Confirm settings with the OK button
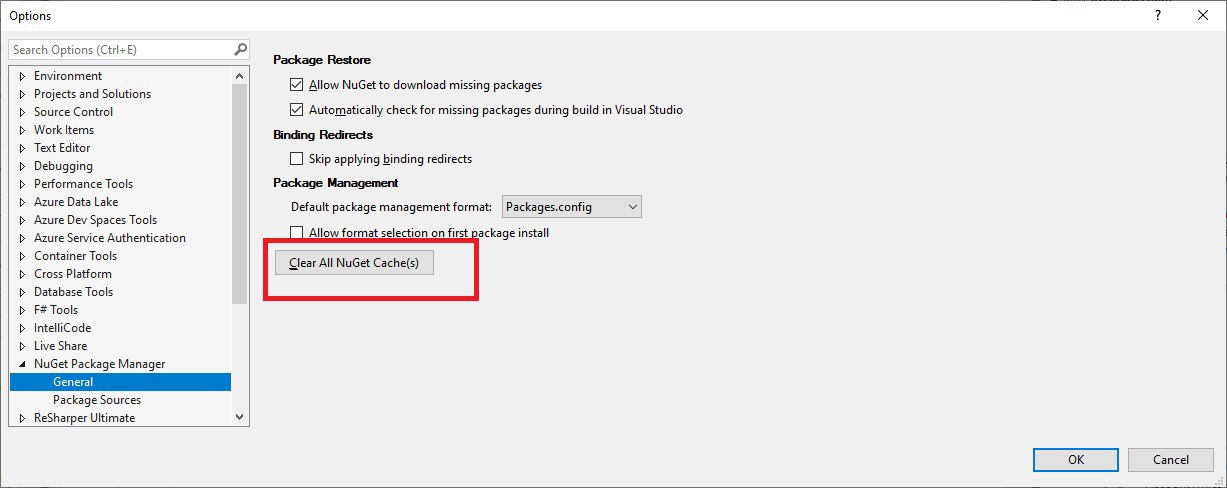Image resolution: width=1227 pixels, height=488 pixels. [1076, 460]
